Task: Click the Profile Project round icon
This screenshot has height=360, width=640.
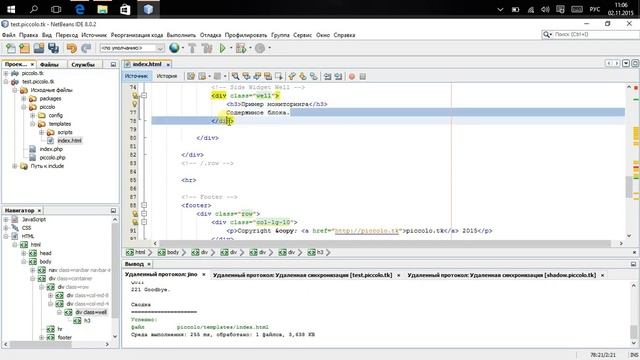Action: 260,48
